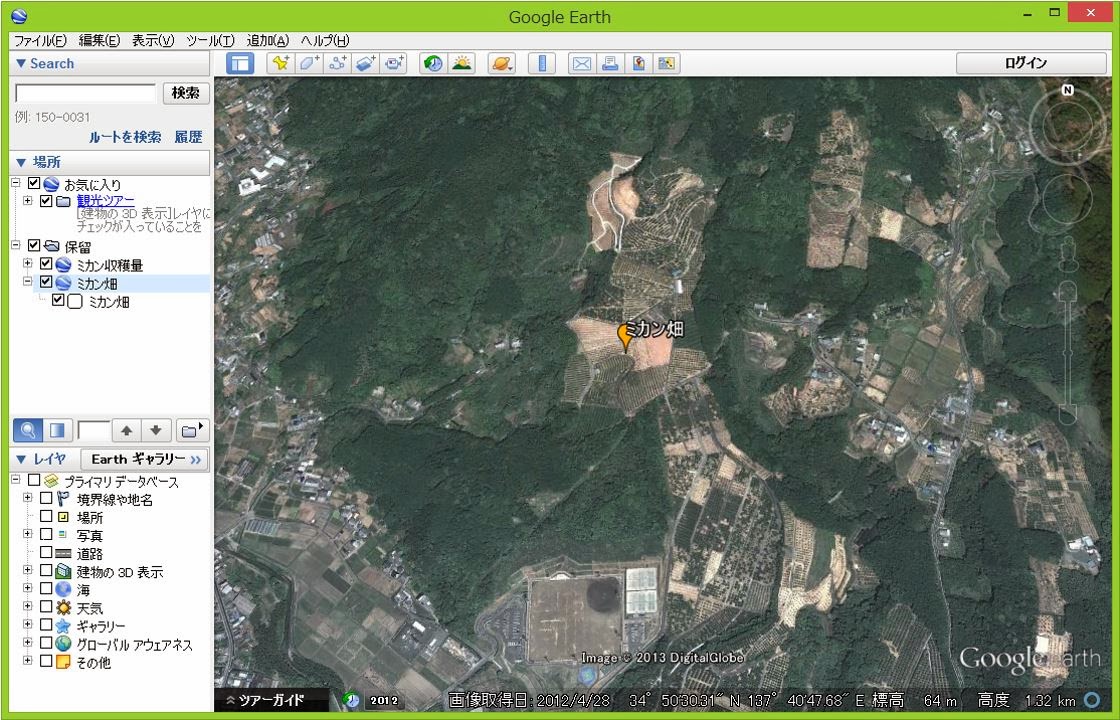Uncheck the 保留 folder checkbox
This screenshot has height=720, width=1120.
pyautogui.click(x=34, y=245)
